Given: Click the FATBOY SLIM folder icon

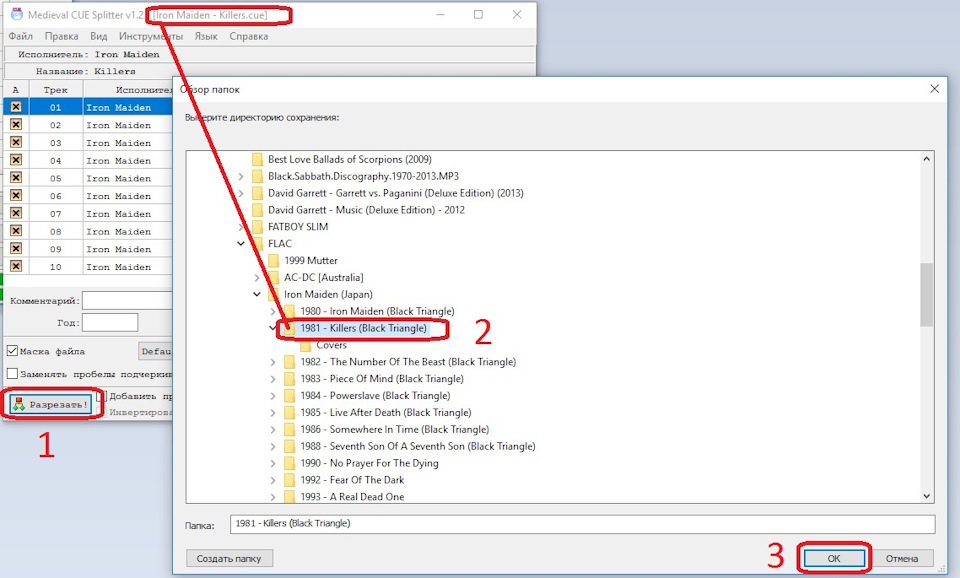Looking at the screenshot, I should pyautogui.click(x=258, y=227).
